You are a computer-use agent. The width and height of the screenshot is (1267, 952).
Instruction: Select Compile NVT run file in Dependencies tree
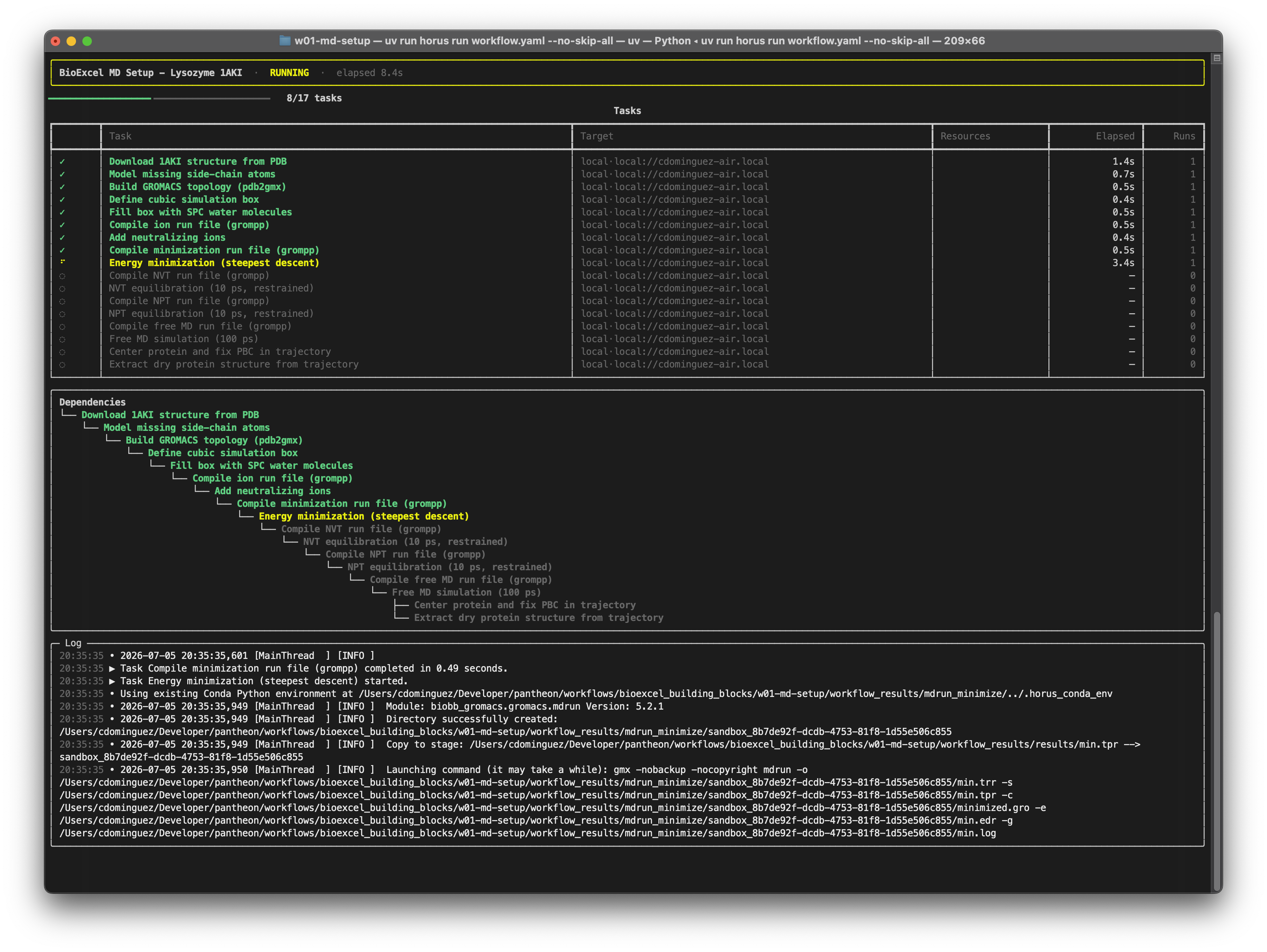361,529
